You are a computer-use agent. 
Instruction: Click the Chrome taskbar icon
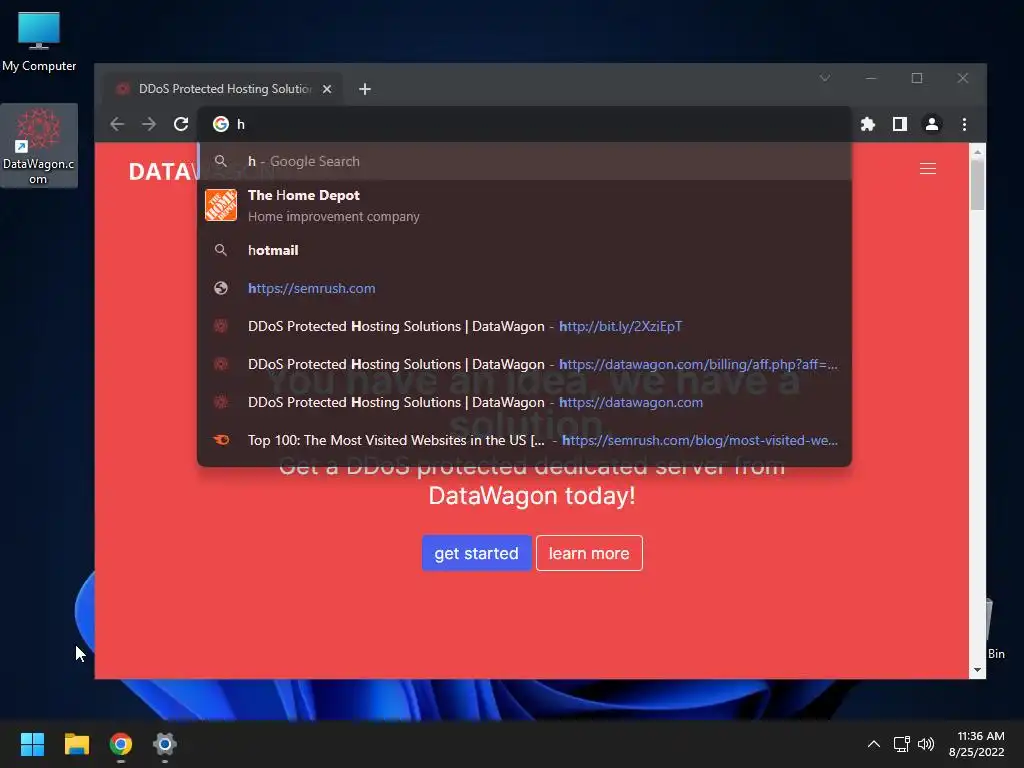(x=121, y=744)
